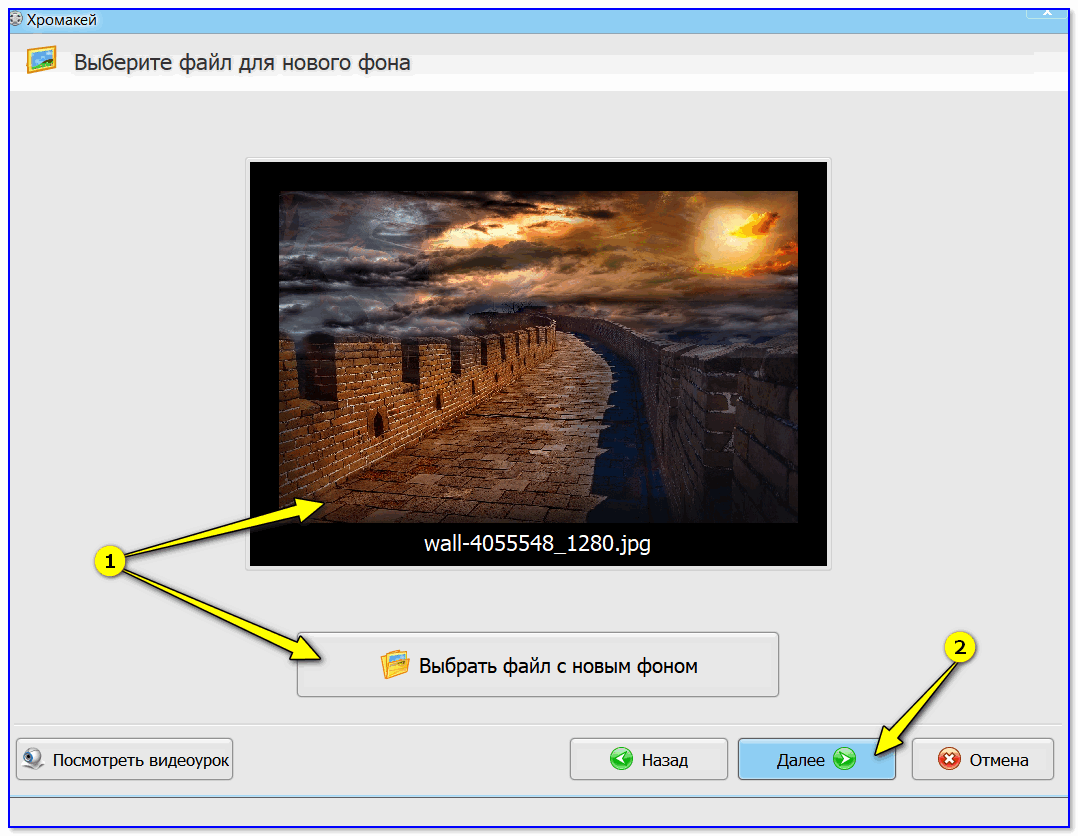The height and width of the screenshot is (836, 1078).
Task: Click the red cross icon on Отмена
Action: pyautogui.click(x=949, y=760)
